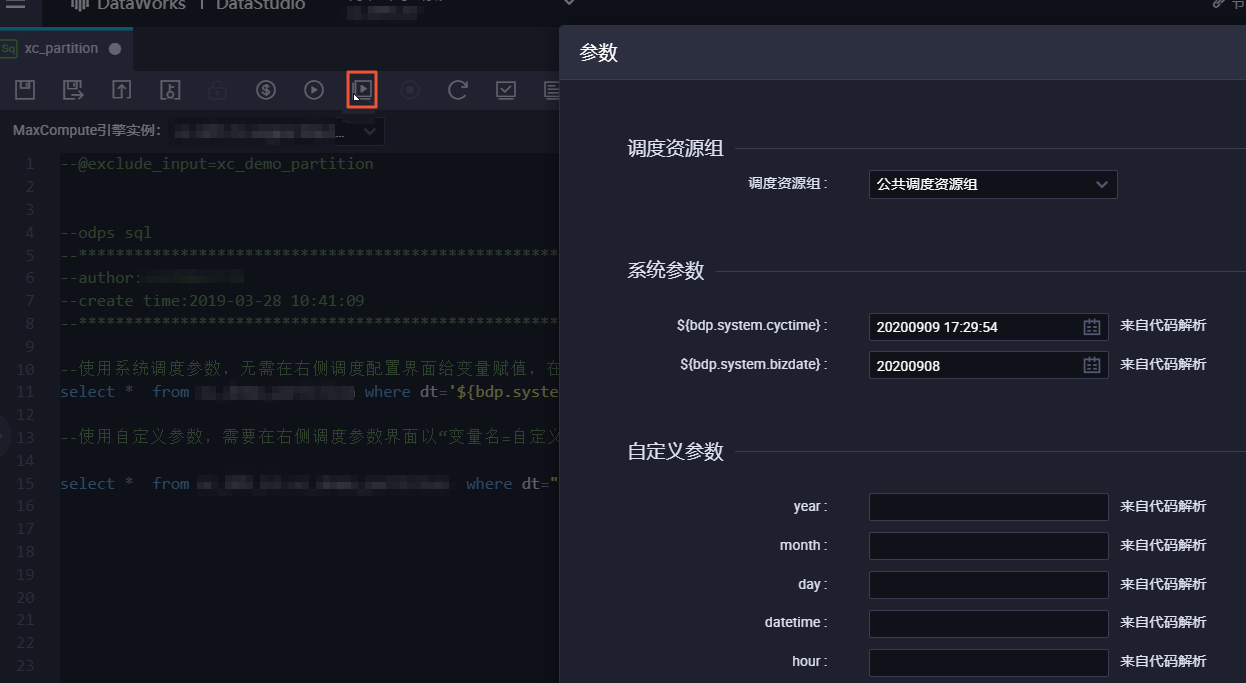Open calendar for bdp.system.cyctime field
Viewport: 1246px width, 683px height.
point(1092,327)
